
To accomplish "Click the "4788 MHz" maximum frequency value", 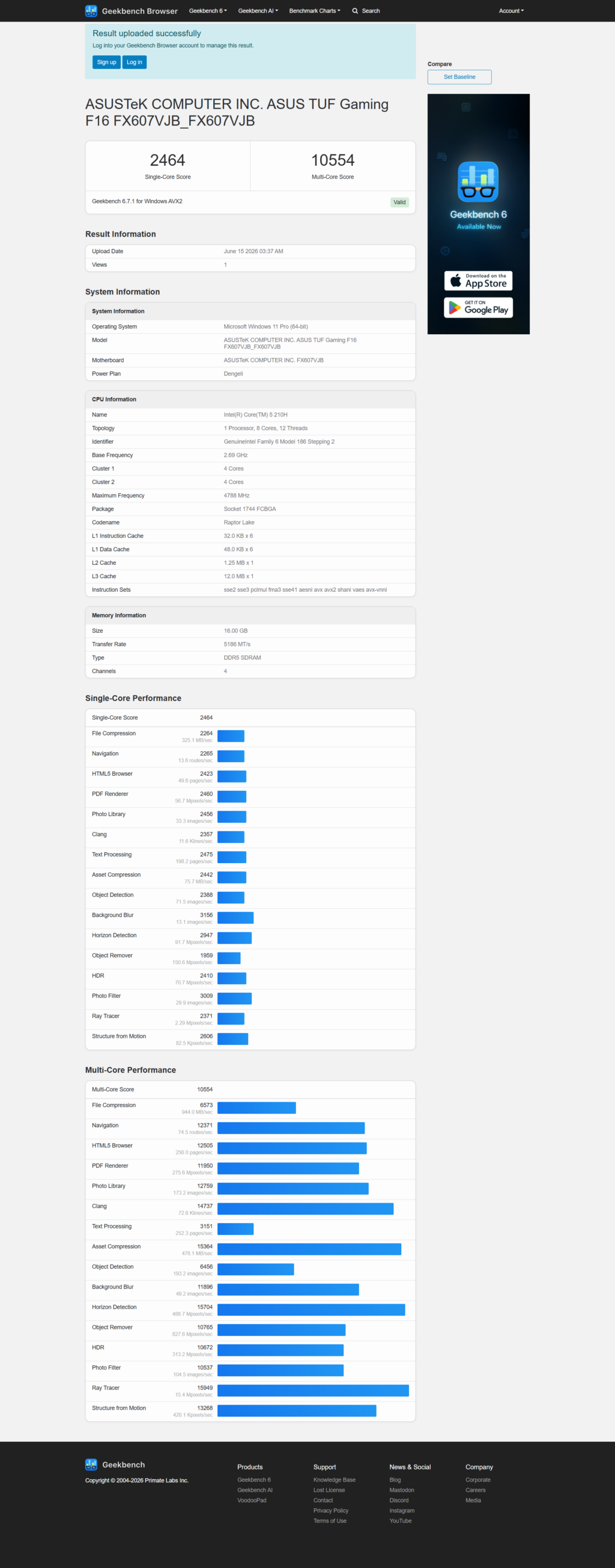I will point(236,495).
